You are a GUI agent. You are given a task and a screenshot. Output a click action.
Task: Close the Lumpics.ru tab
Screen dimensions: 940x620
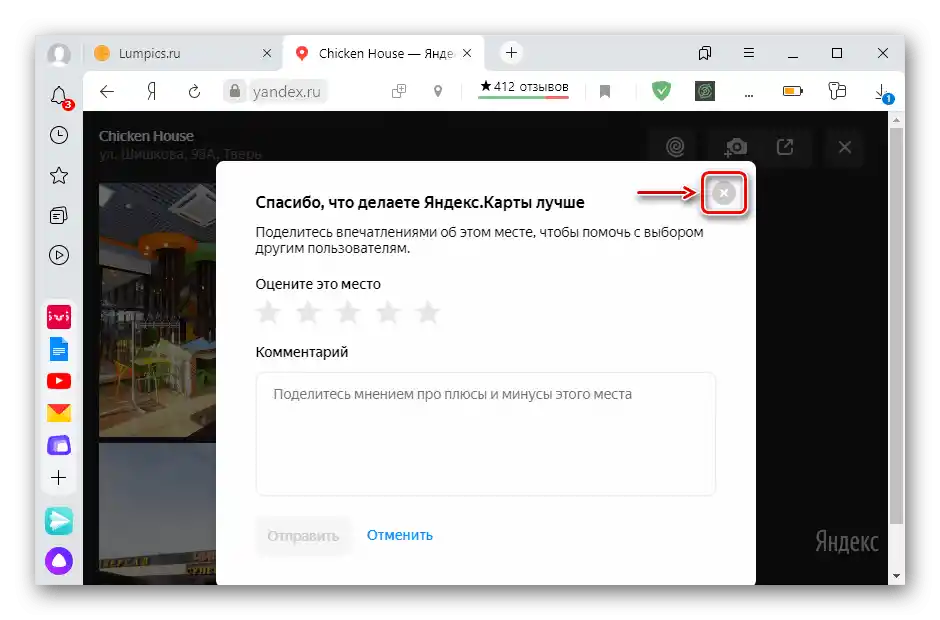(x=267, y=53)
